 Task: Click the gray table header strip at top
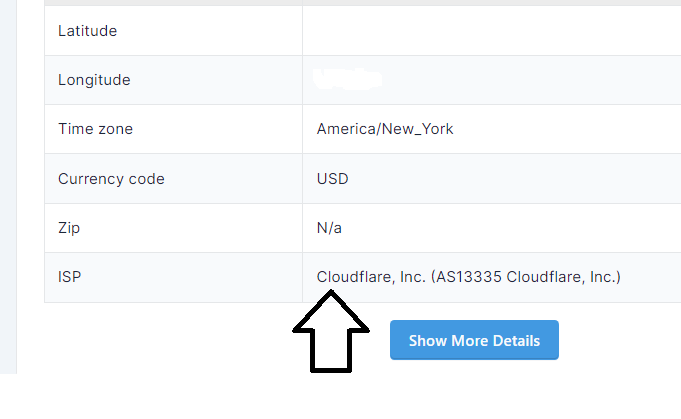click(363, 3)
